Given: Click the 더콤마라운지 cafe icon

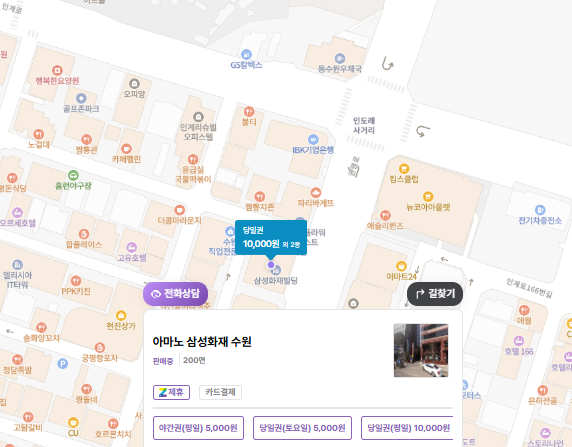Looking at the screenshot, I should click(x=179, y=210).
